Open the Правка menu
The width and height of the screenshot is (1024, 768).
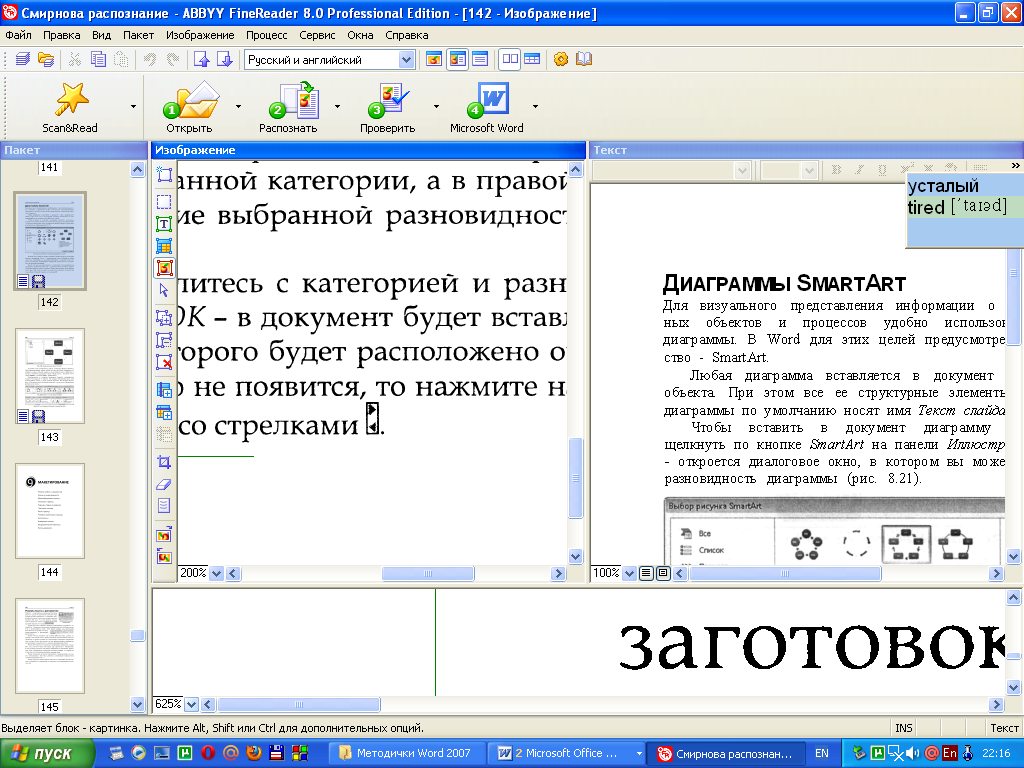pos(61,35)
